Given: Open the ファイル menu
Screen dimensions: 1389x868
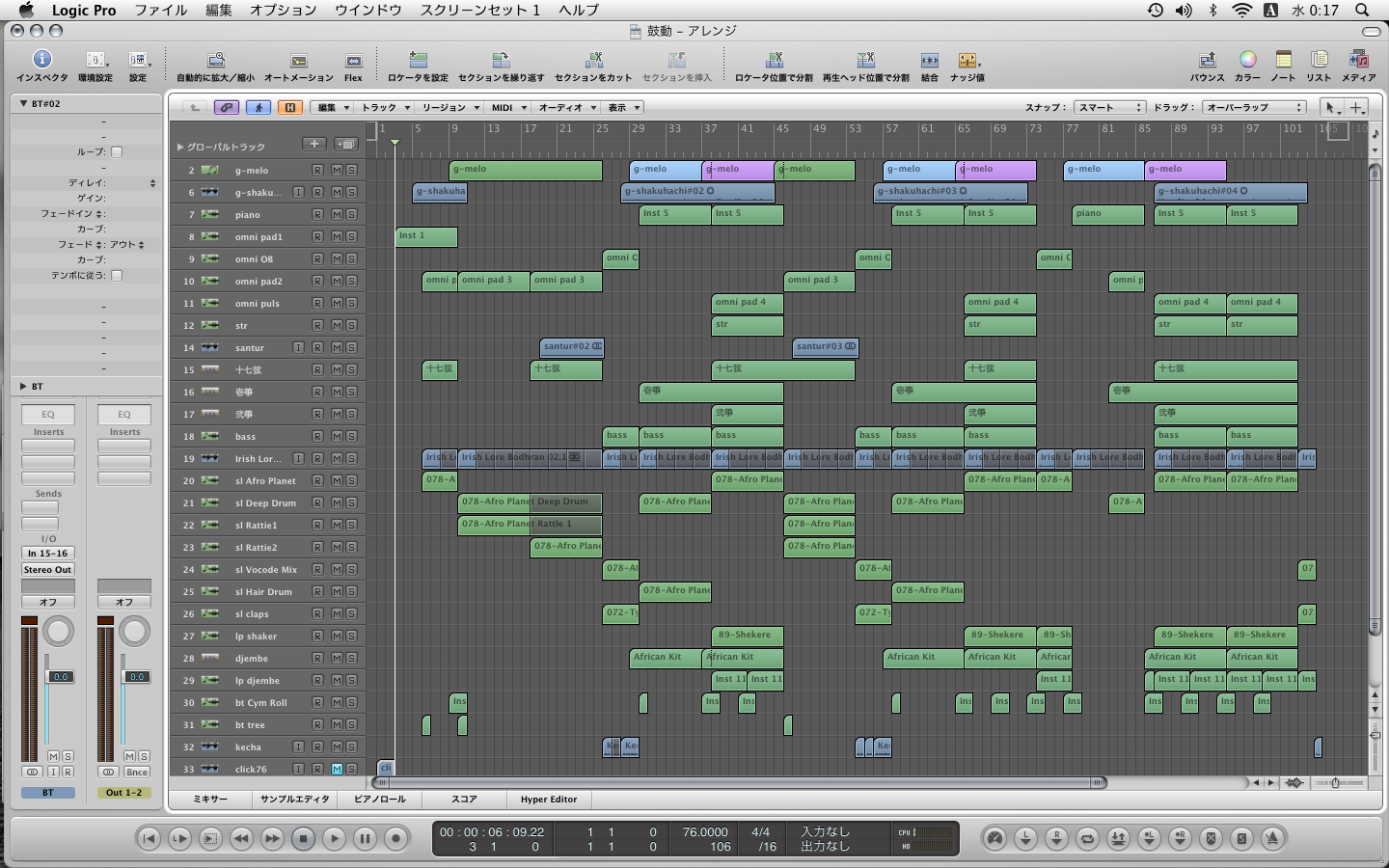Looking at the screenshot, I should 161,10.
